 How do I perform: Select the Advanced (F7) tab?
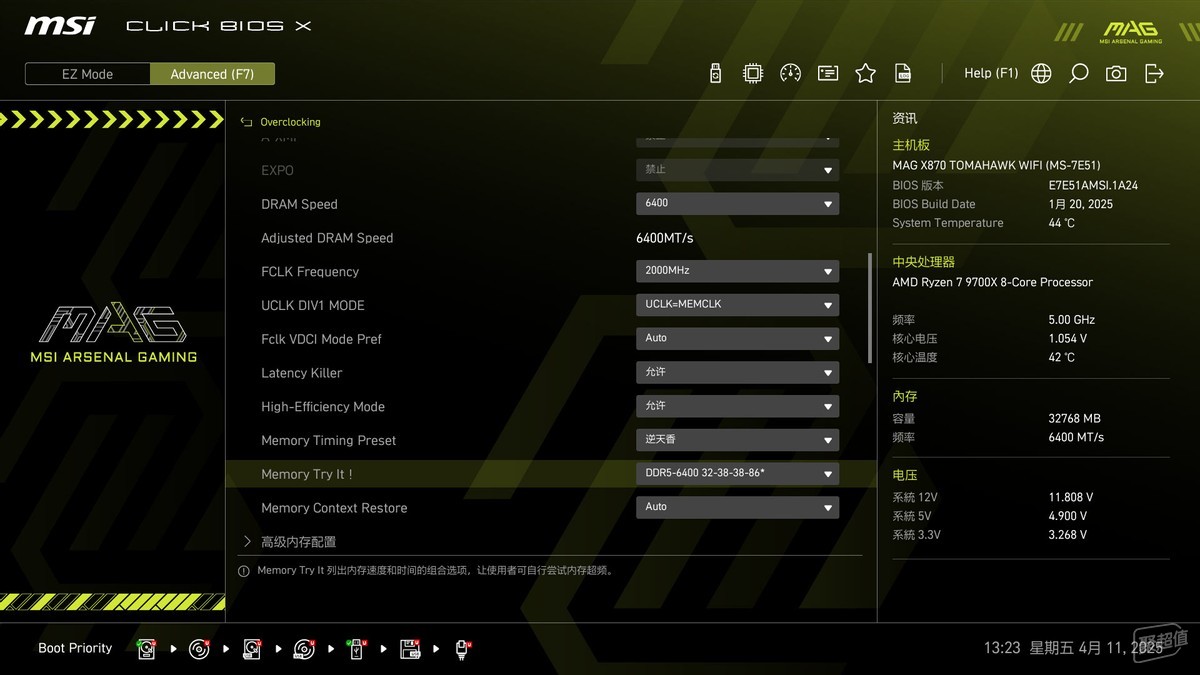(212, 74)
